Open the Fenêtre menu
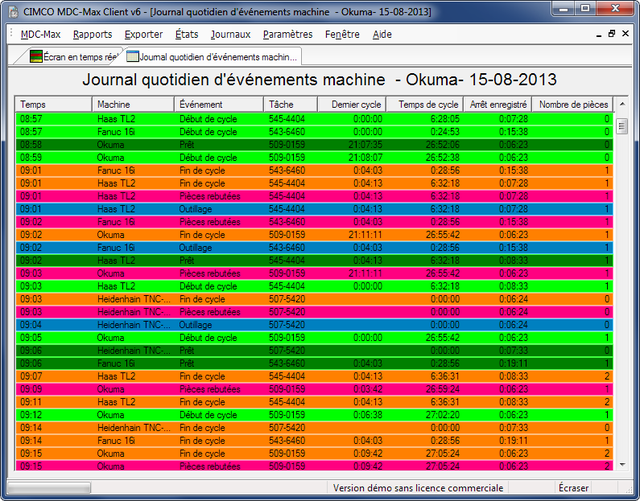 tap(342, 34)
